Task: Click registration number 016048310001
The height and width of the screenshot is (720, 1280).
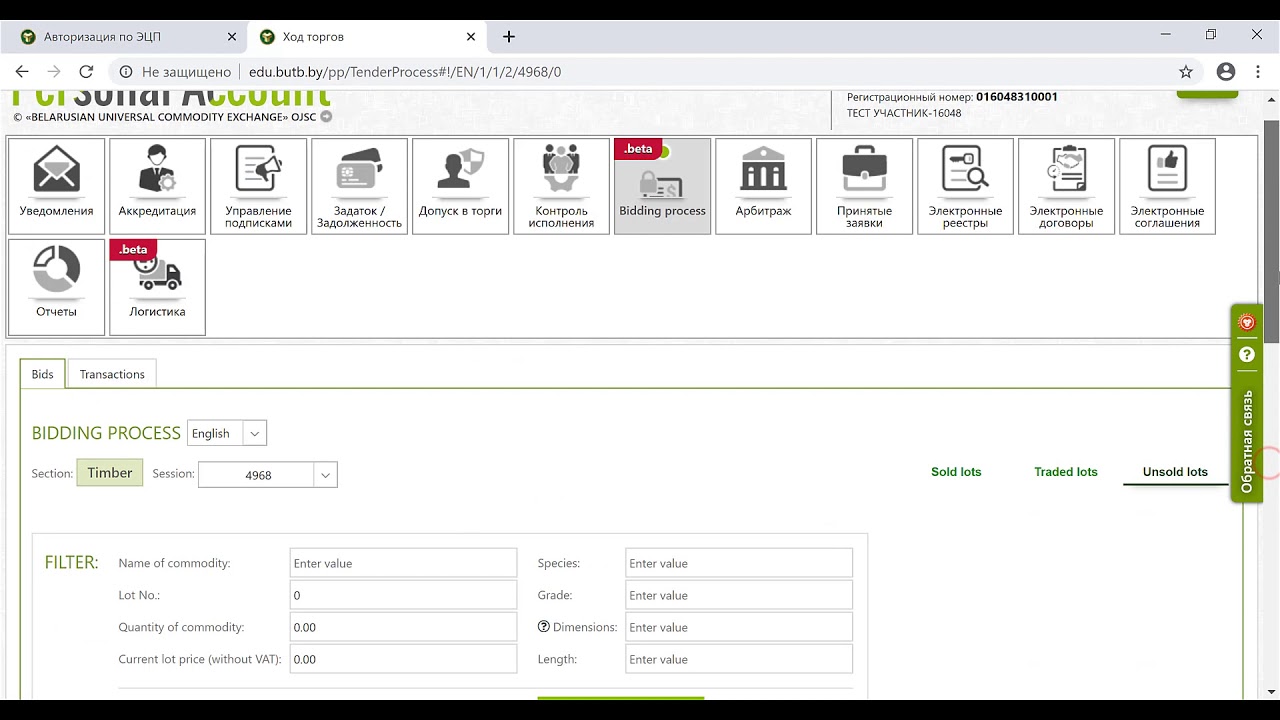Action: pos(1016,97)
